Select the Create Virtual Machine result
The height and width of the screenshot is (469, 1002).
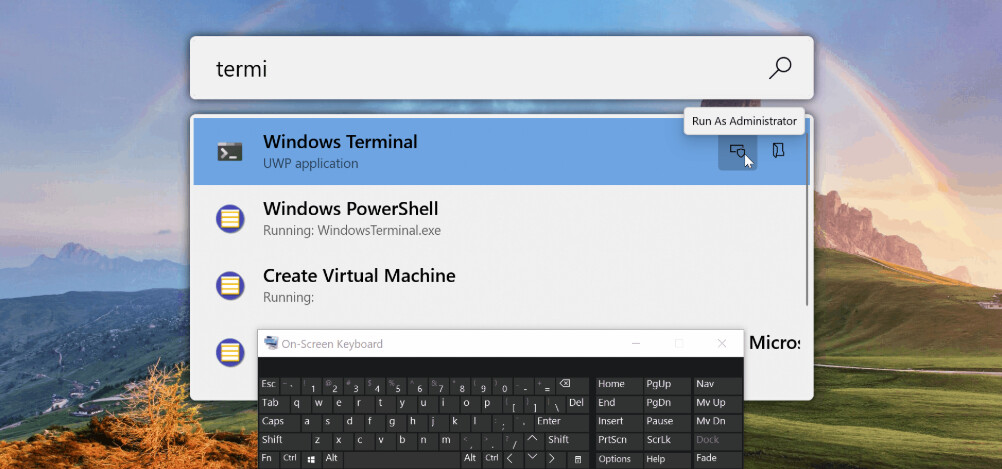[x=500, y=286]
